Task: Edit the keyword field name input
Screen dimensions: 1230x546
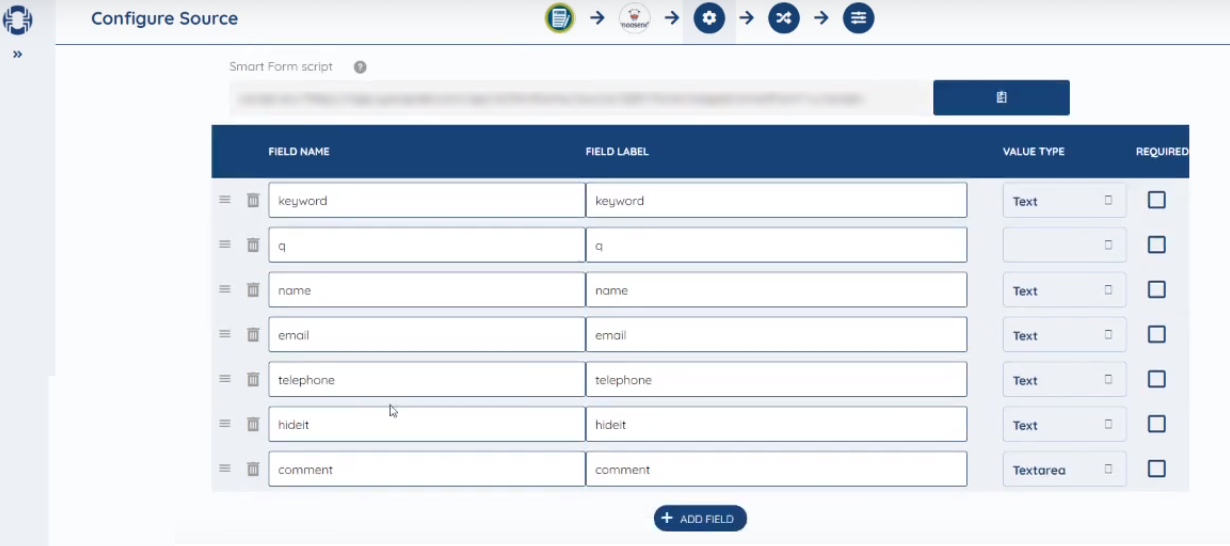Action: pyautogui.click(x=427, y=200)
